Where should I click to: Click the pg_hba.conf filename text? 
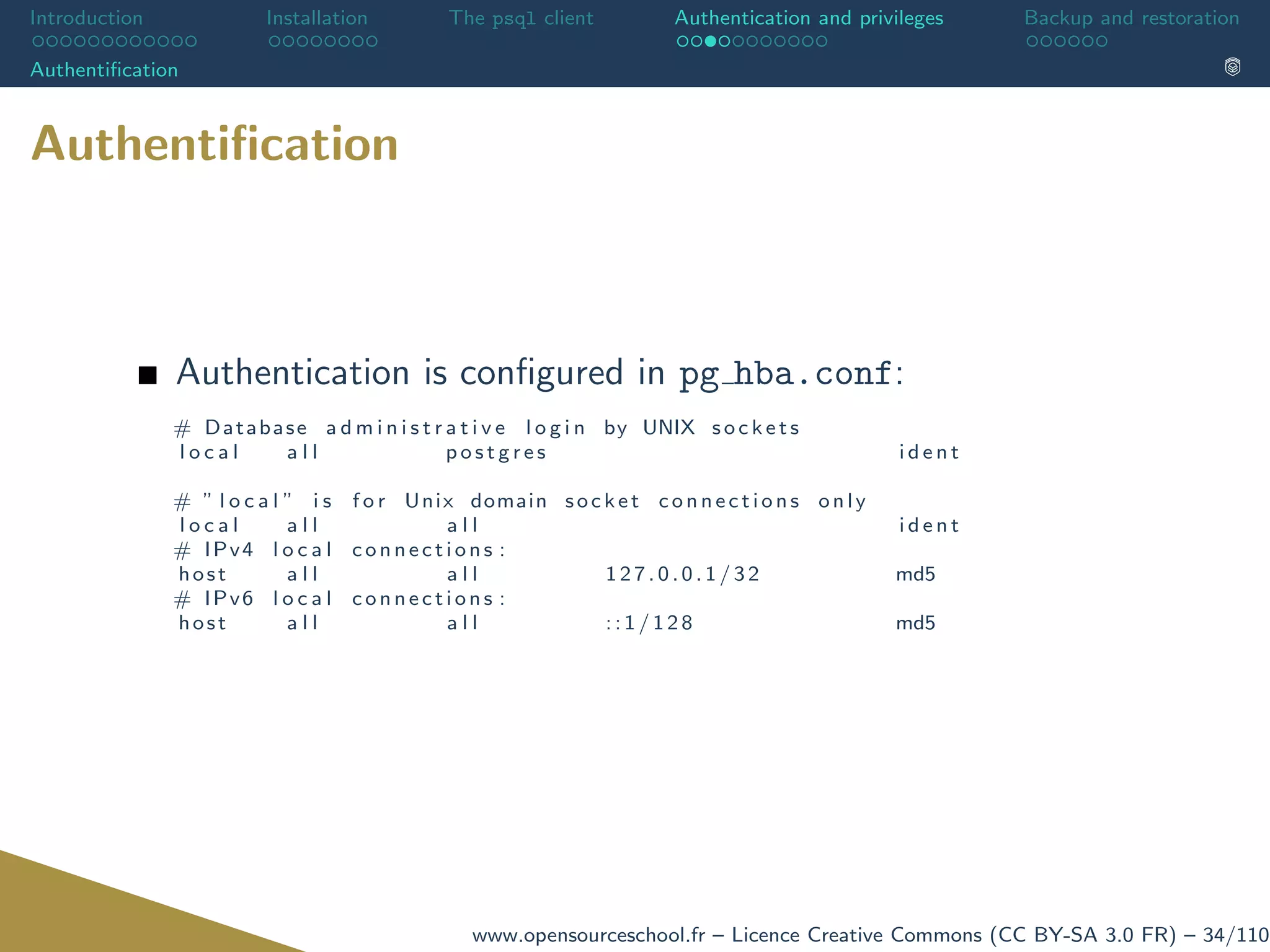tap(786, 374)
